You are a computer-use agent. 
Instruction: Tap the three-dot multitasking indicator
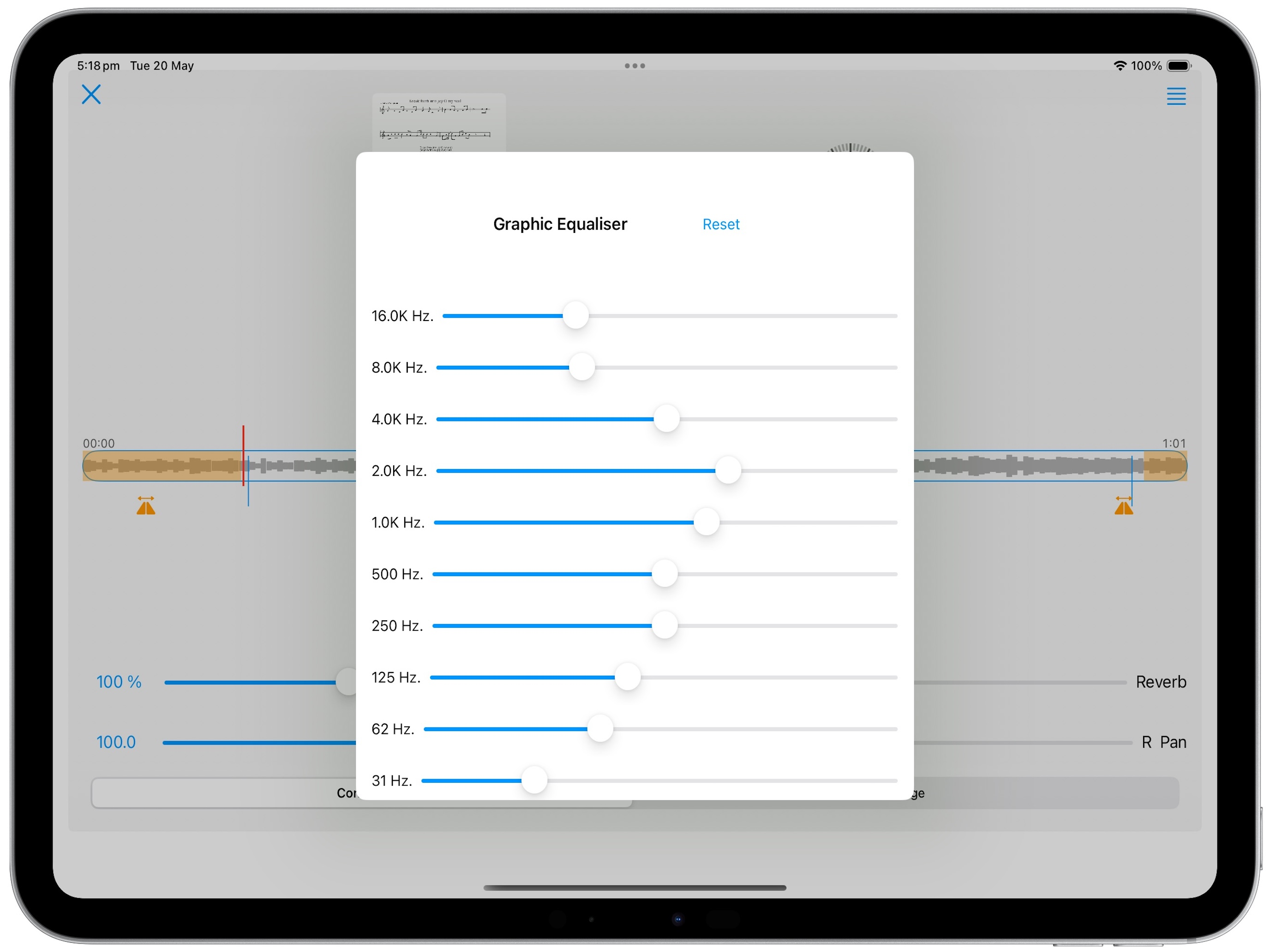coord(635,66)
